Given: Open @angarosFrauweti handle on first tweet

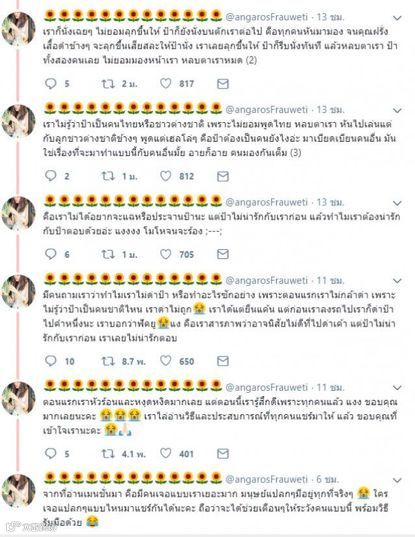Looking at the screenshot, I should coord(266,16).
